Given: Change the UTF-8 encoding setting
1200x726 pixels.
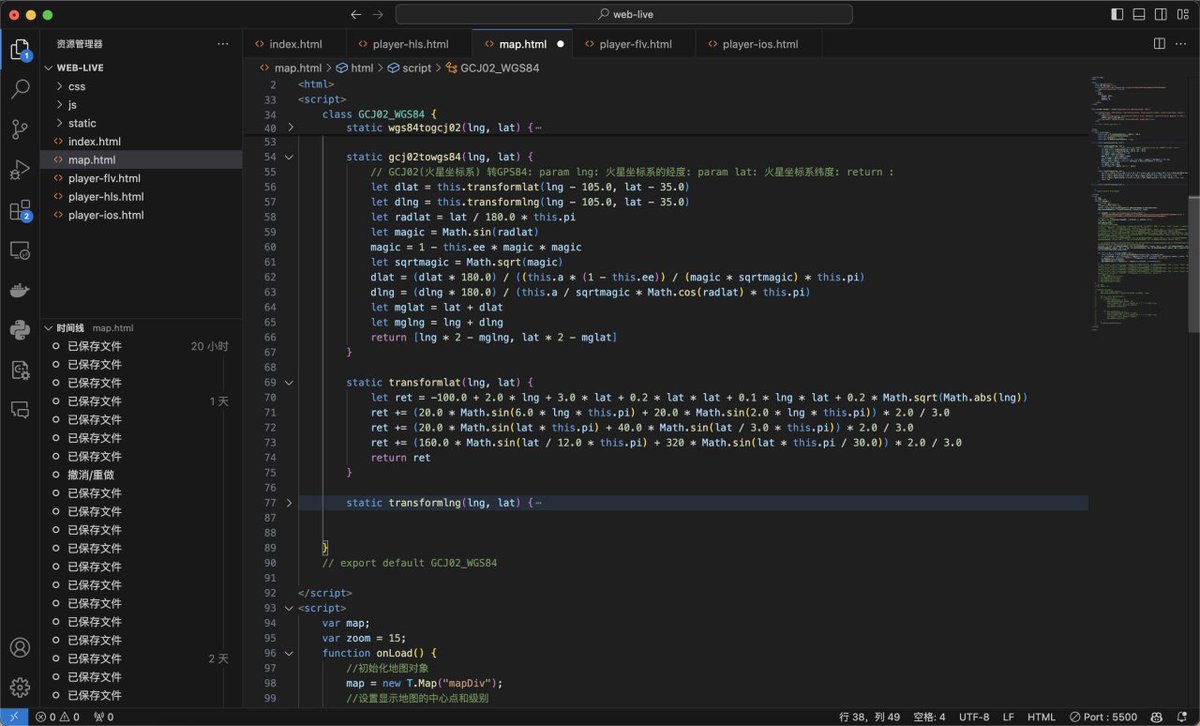Looking at the screenshot, I should (x=974, y=716).
